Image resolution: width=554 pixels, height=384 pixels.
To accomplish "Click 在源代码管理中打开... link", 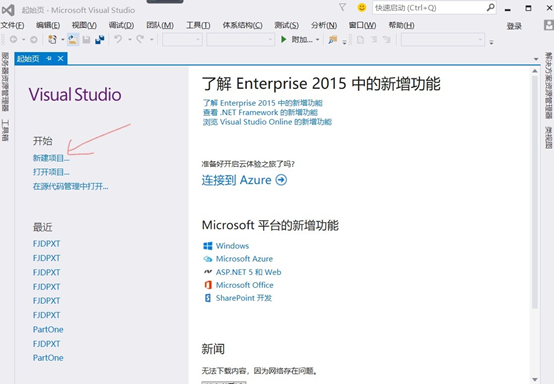I will click(x=70, y=186).
